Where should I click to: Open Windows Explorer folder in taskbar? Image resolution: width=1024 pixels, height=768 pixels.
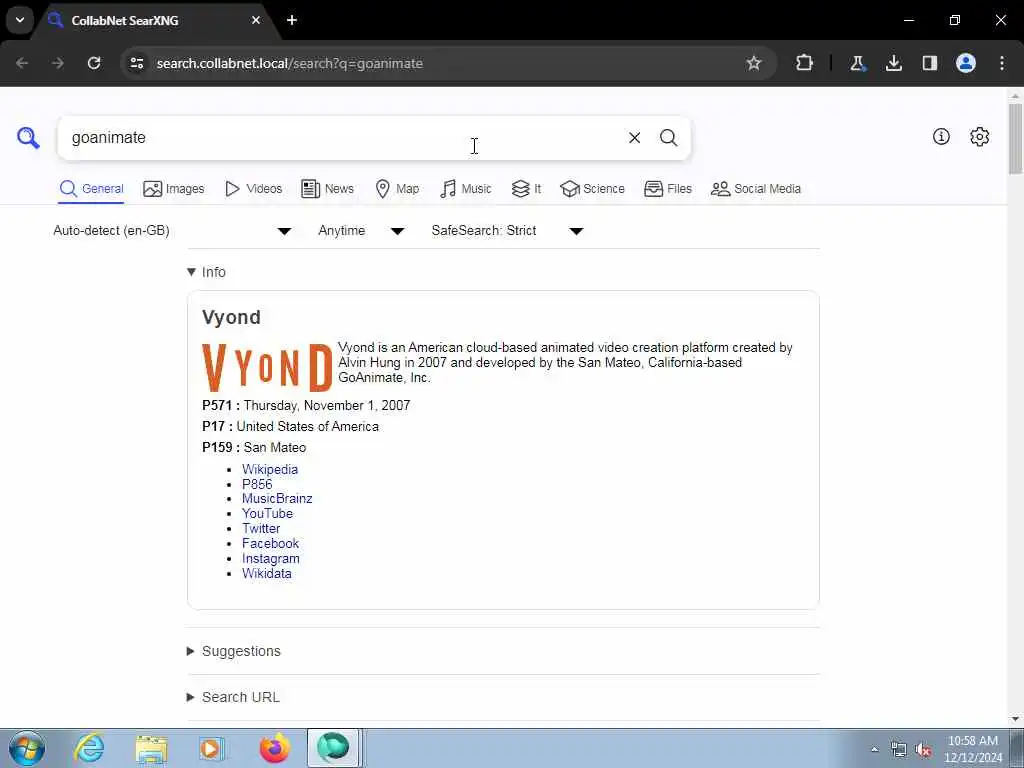(152, 748)
